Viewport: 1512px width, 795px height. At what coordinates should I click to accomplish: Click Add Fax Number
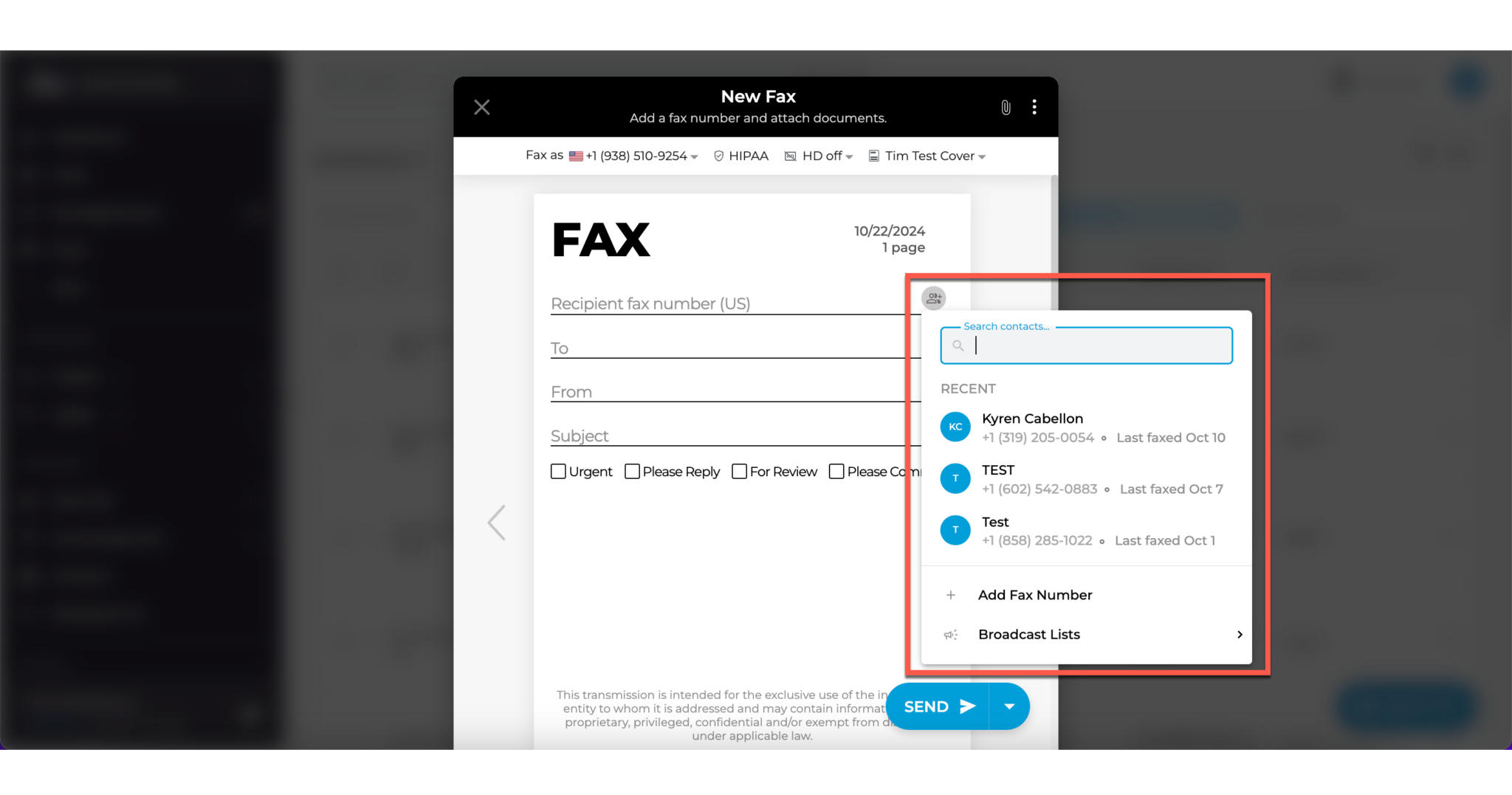pyautogui.click(x=1034, y=594)
